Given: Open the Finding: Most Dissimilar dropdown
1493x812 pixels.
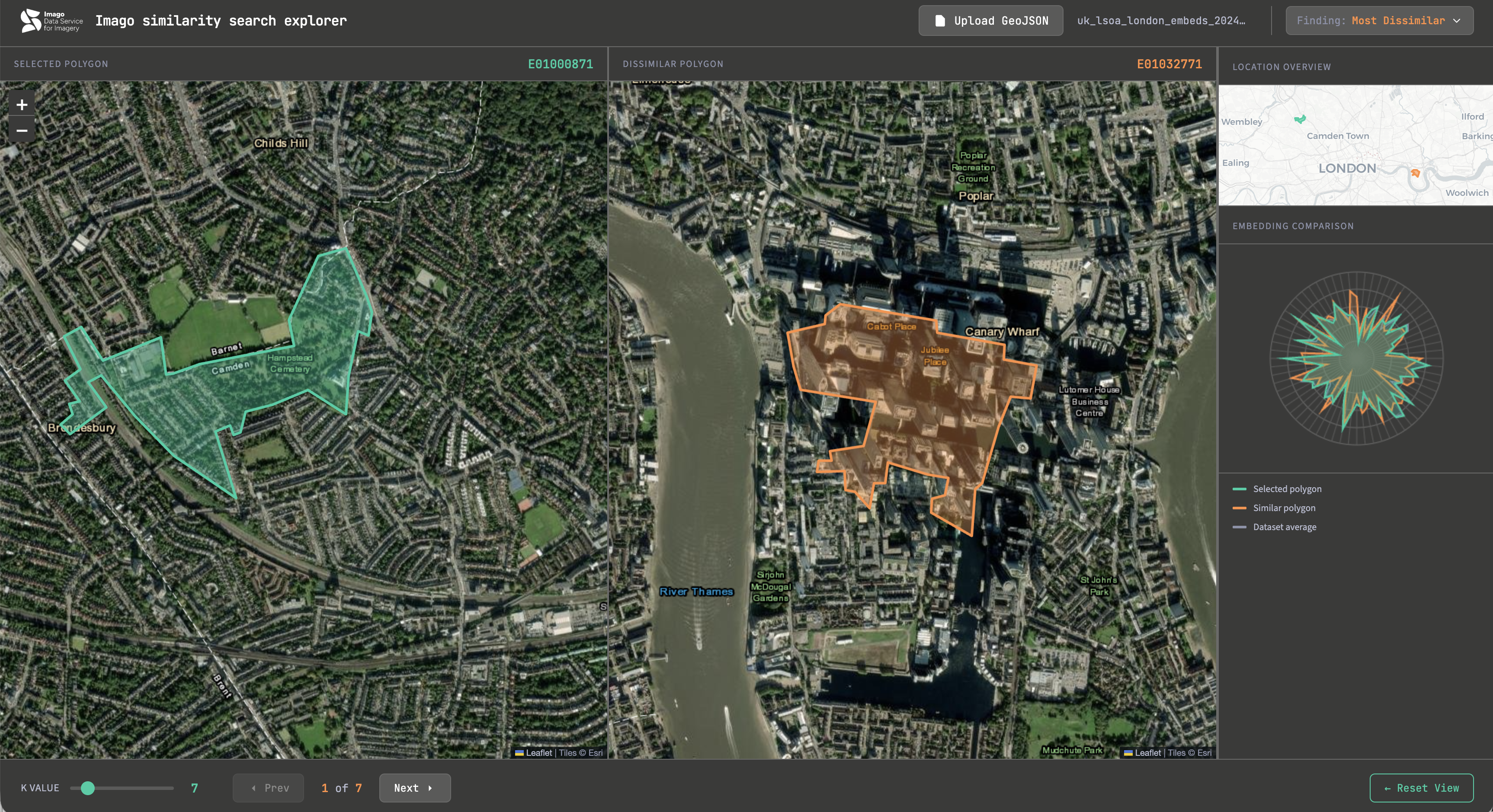Looking at the screenshot, I should click(1379, 20).
